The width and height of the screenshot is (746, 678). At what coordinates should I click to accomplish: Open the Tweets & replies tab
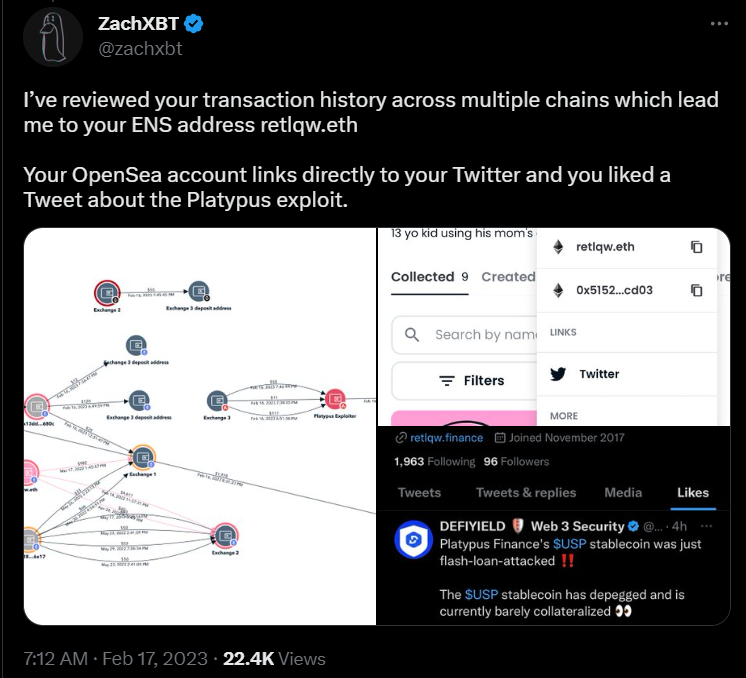(526, 492)
